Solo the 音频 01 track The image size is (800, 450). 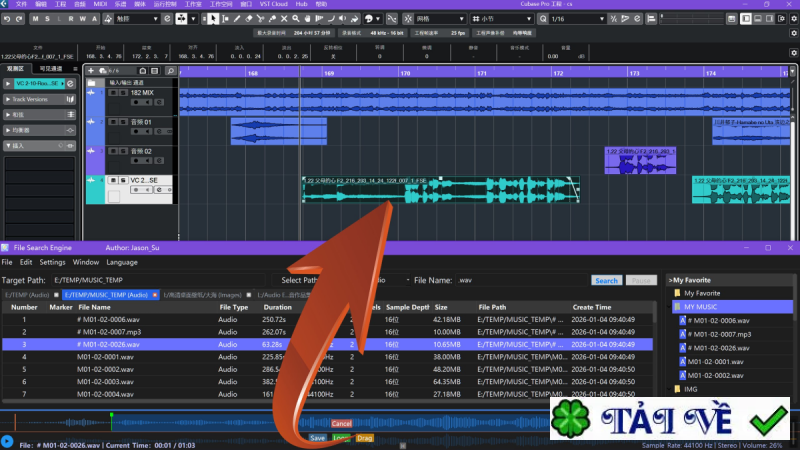point(122,122)
